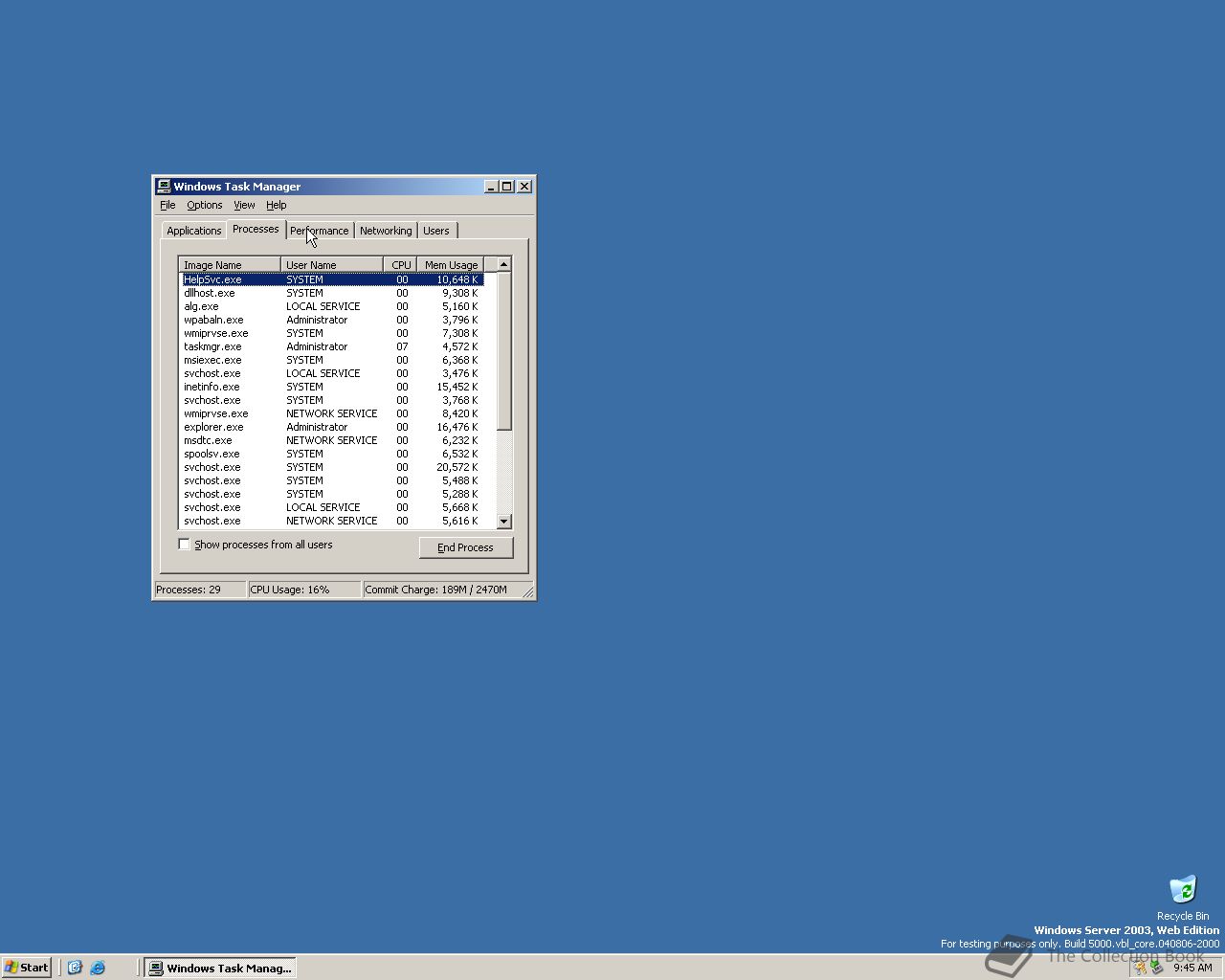Open the Start menu
Viewport: 1225px width, 980px height.
tap(27, 968)
